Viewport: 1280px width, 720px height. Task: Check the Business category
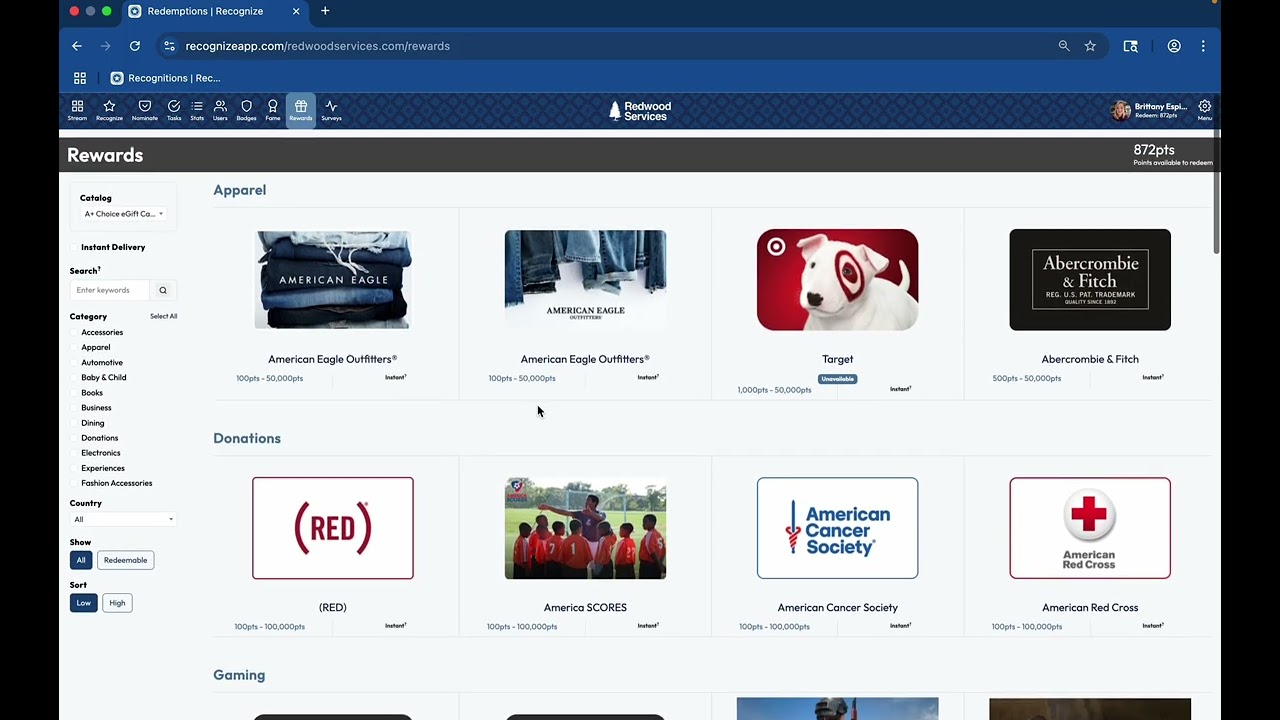point(74,408)
